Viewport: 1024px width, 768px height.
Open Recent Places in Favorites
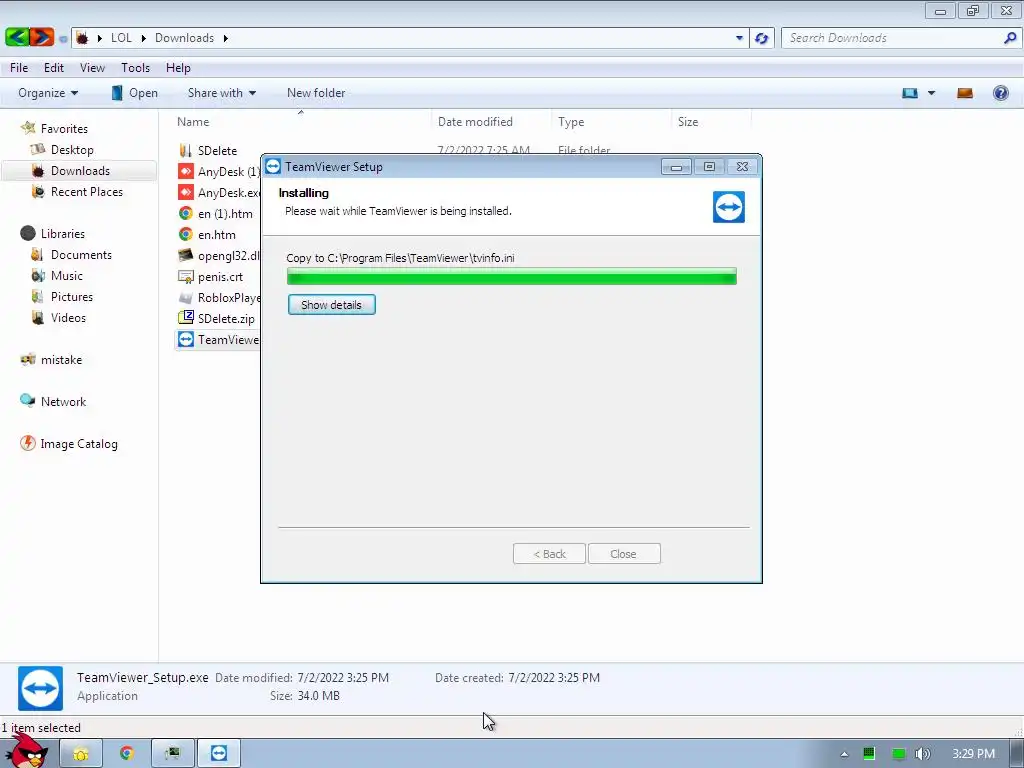click(87, 191)
